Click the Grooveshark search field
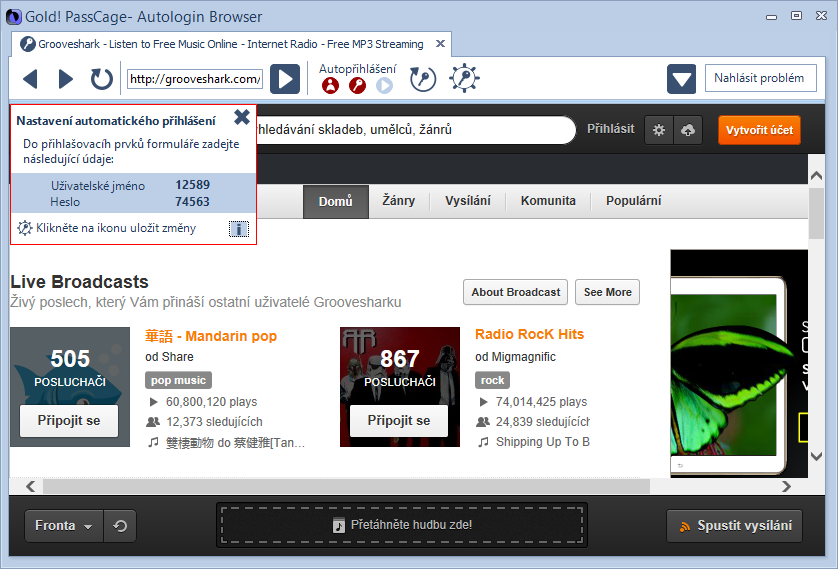The image size is (838, 569). pyautogui.click(x=416, y=130)
